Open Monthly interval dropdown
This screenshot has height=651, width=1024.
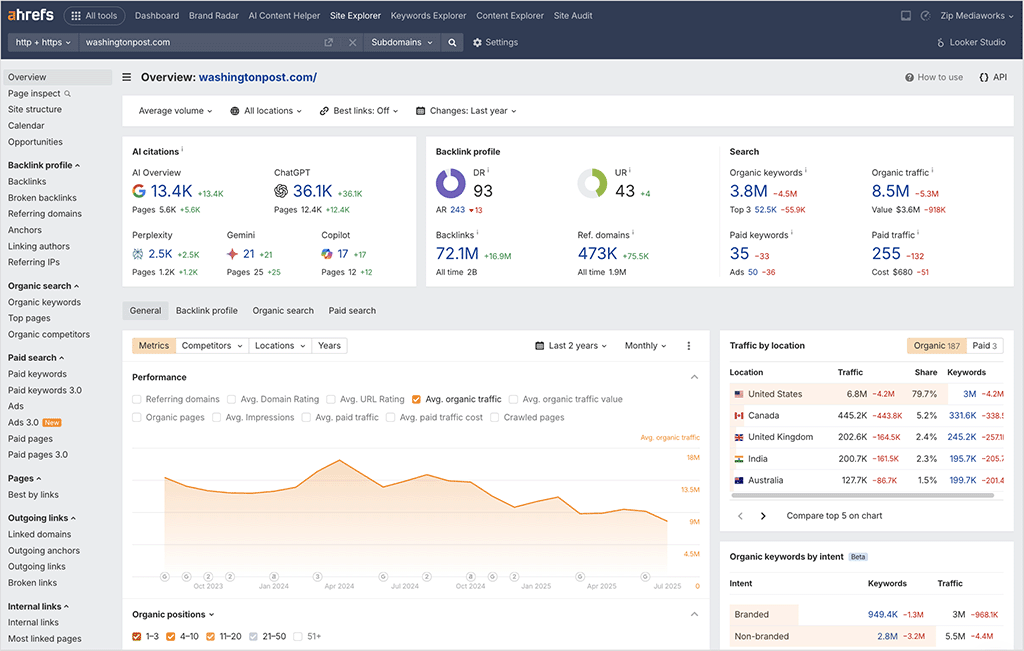click(x=645, y=346)
